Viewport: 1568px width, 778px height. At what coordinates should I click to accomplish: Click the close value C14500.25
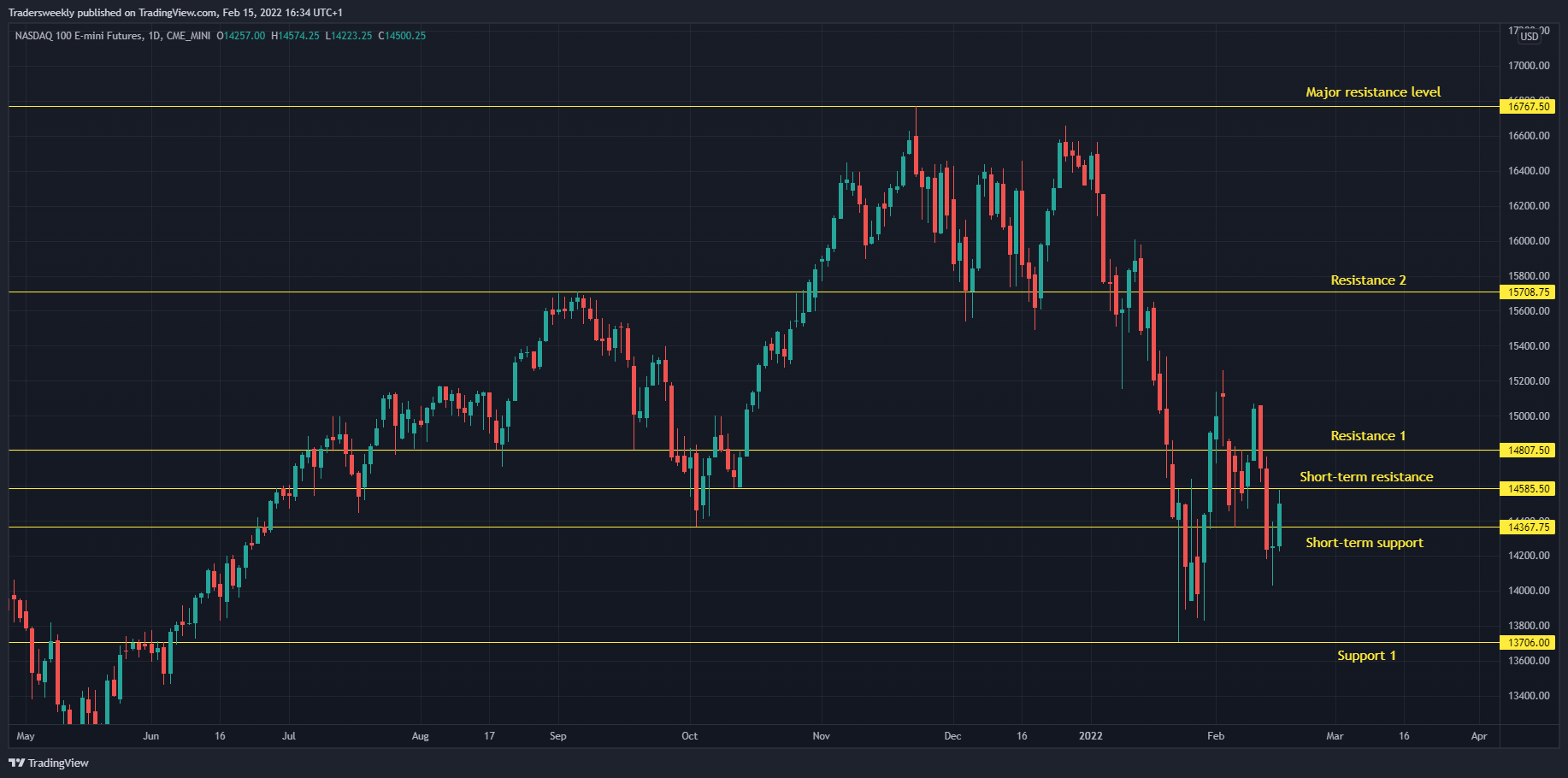(x=402, y=36)
